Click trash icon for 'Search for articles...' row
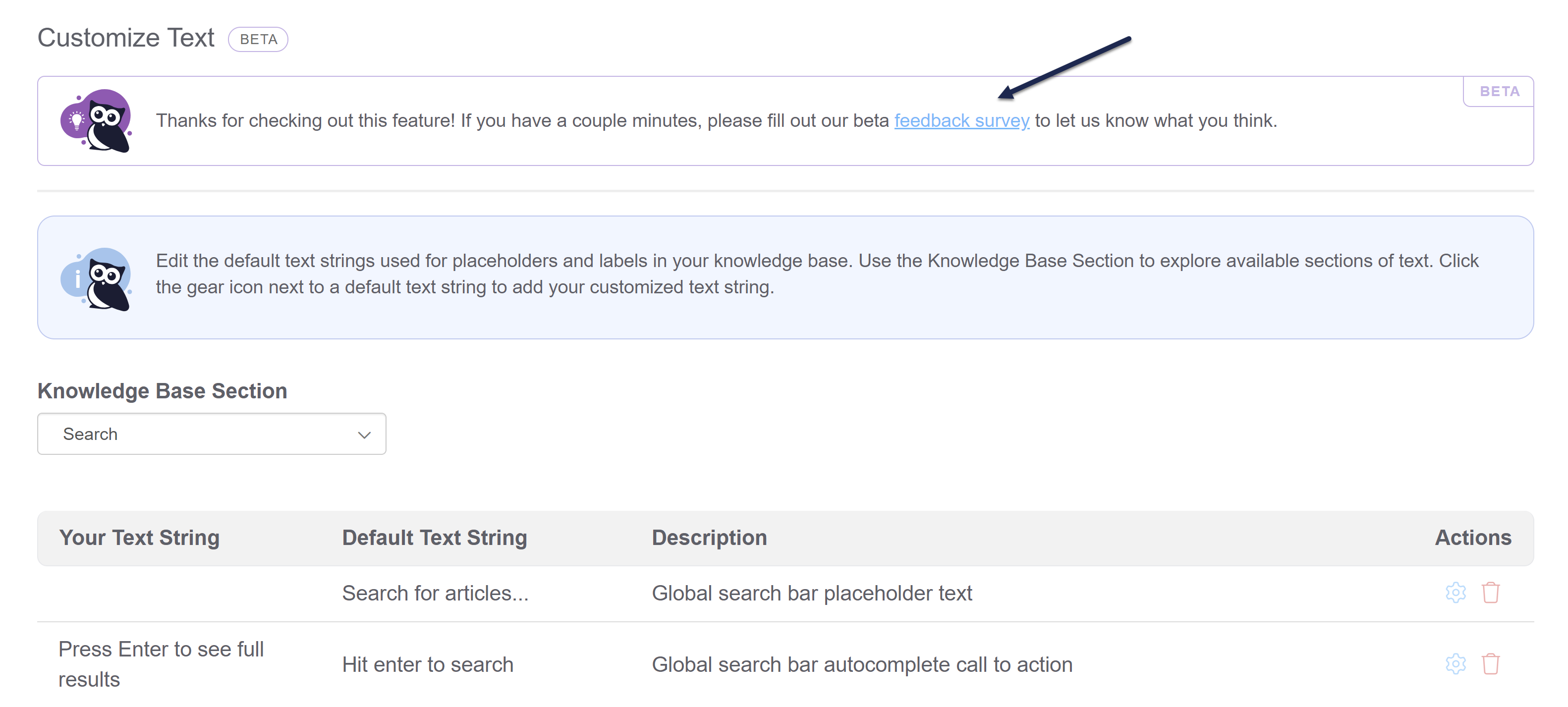Screen dimensions: 1568x707 (x=1490, y=592)
